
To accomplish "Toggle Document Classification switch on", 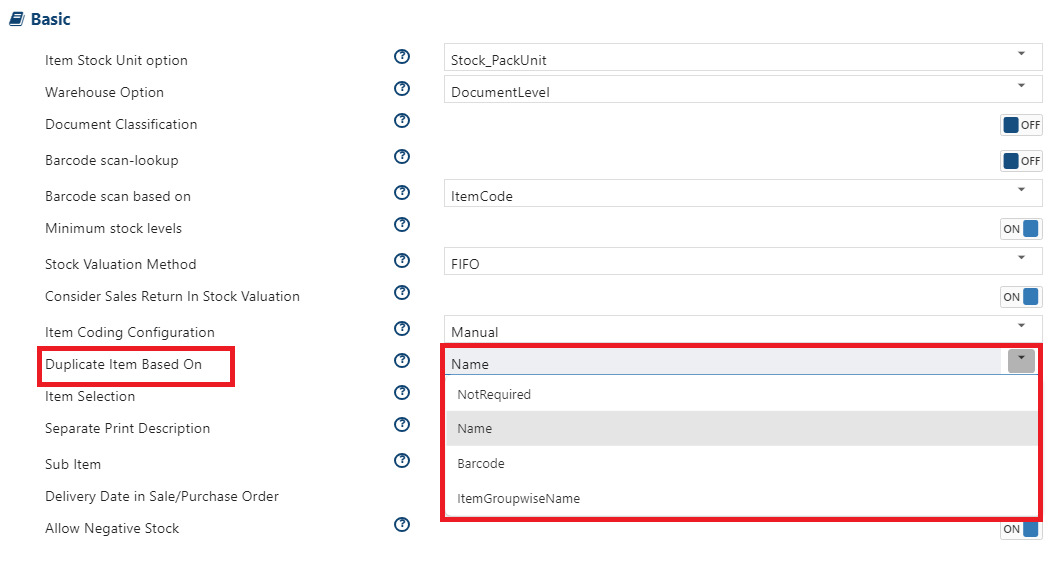I will click(1021, 125).
